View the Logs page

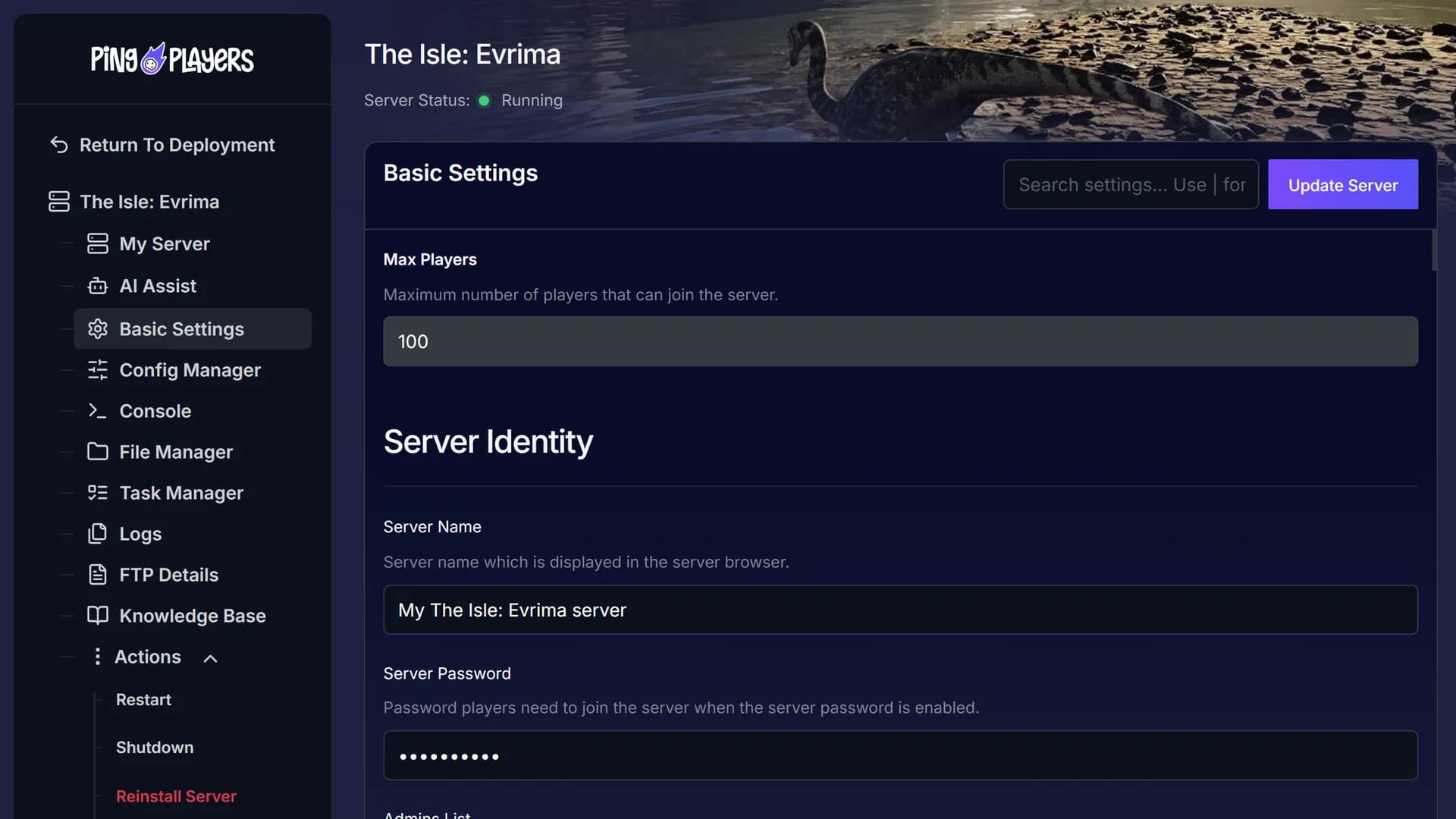pyautogui.click(x=140, y=534)
